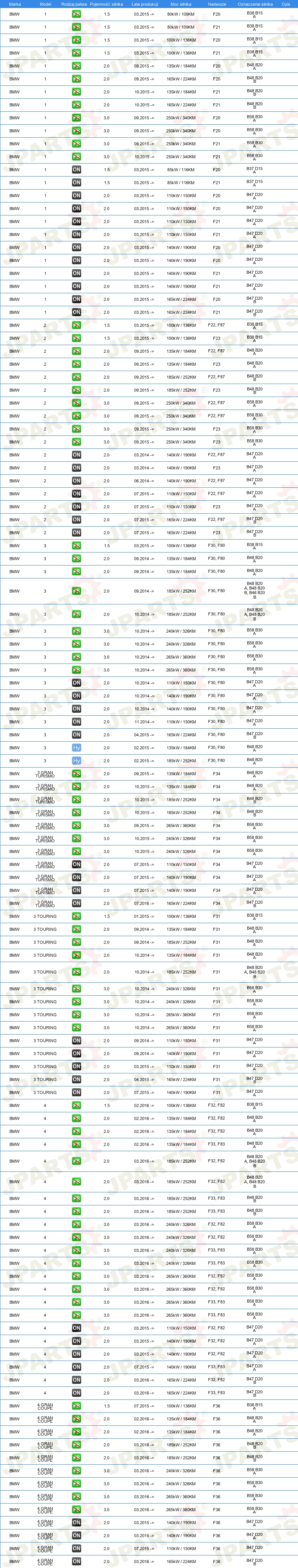The width and height of the screenshot is (298, 1568).
Task: Select petrol icon in 135kW / 184KM F23 row
Action: pos(76,364)
